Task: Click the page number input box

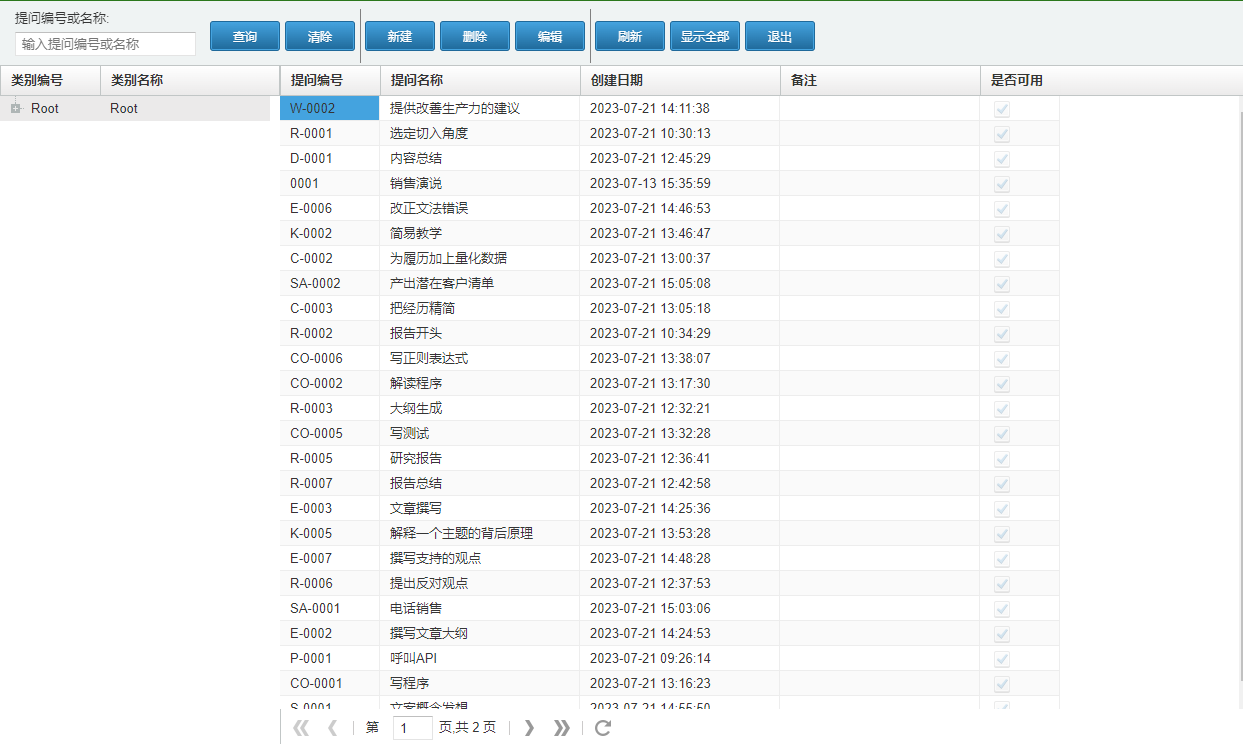Action: point(413,728)
